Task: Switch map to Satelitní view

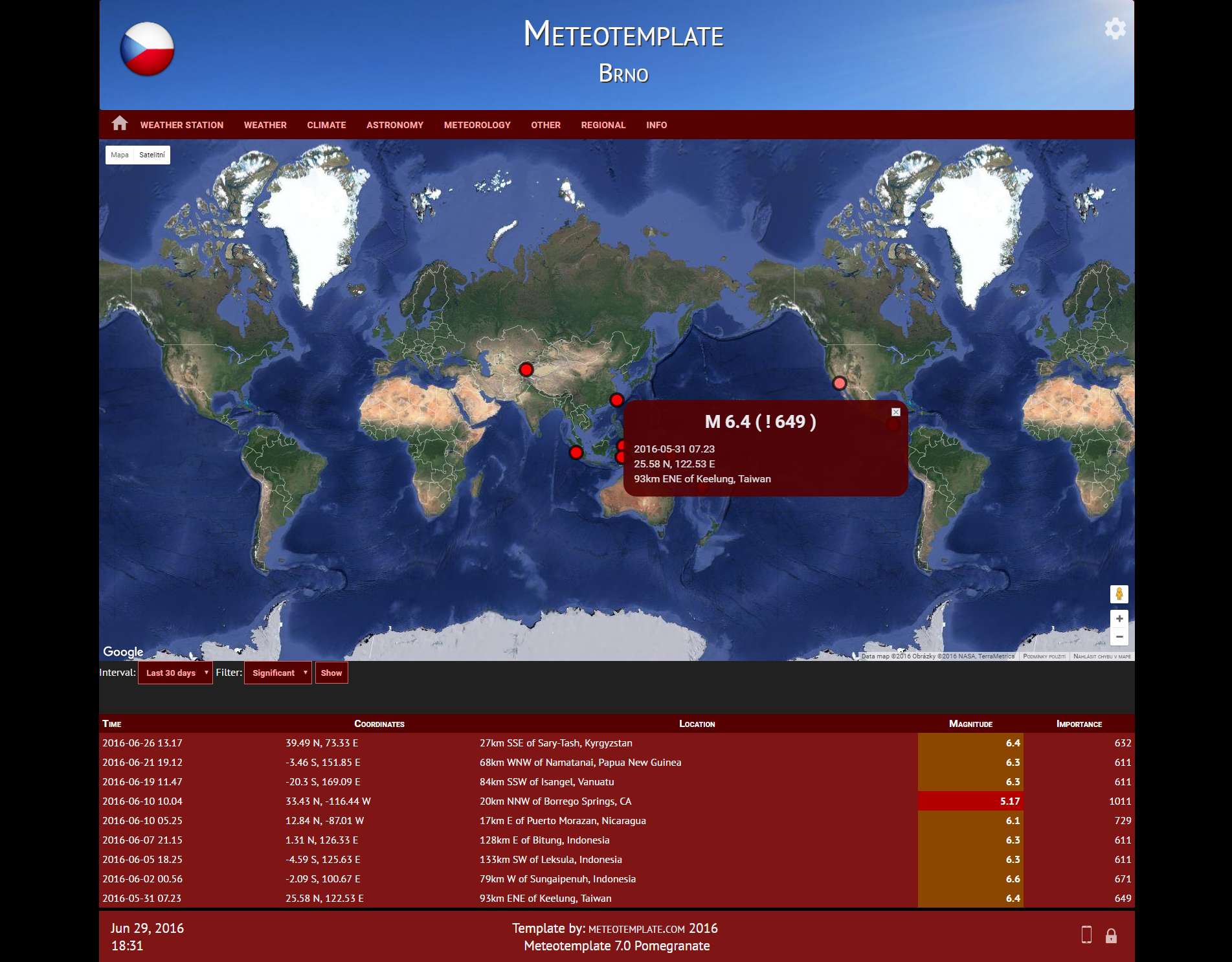Action: tap(153, 155)
